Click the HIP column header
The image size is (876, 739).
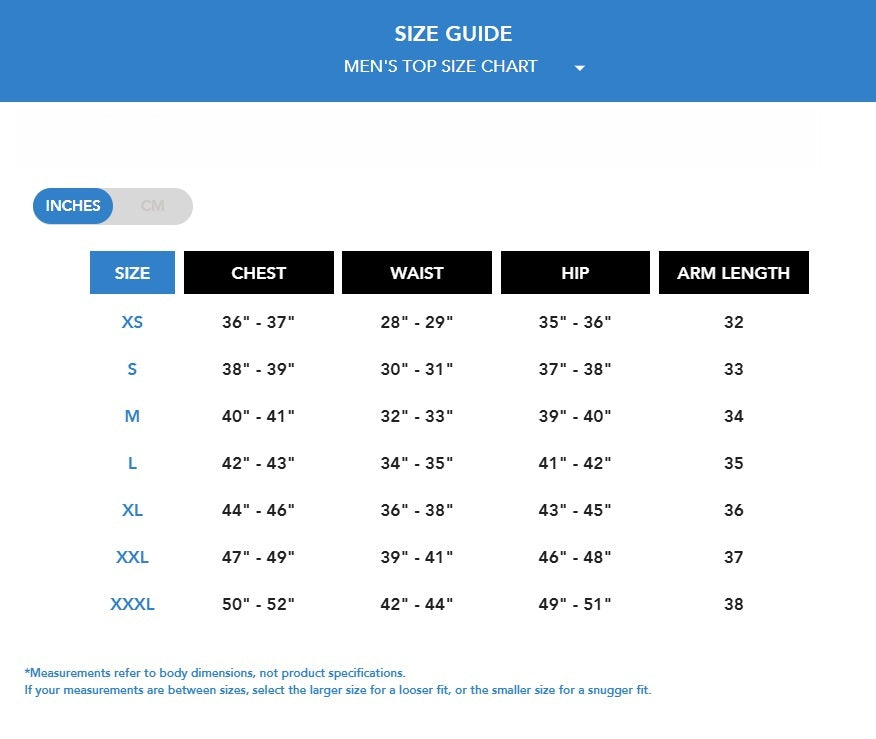click(575, 273)
